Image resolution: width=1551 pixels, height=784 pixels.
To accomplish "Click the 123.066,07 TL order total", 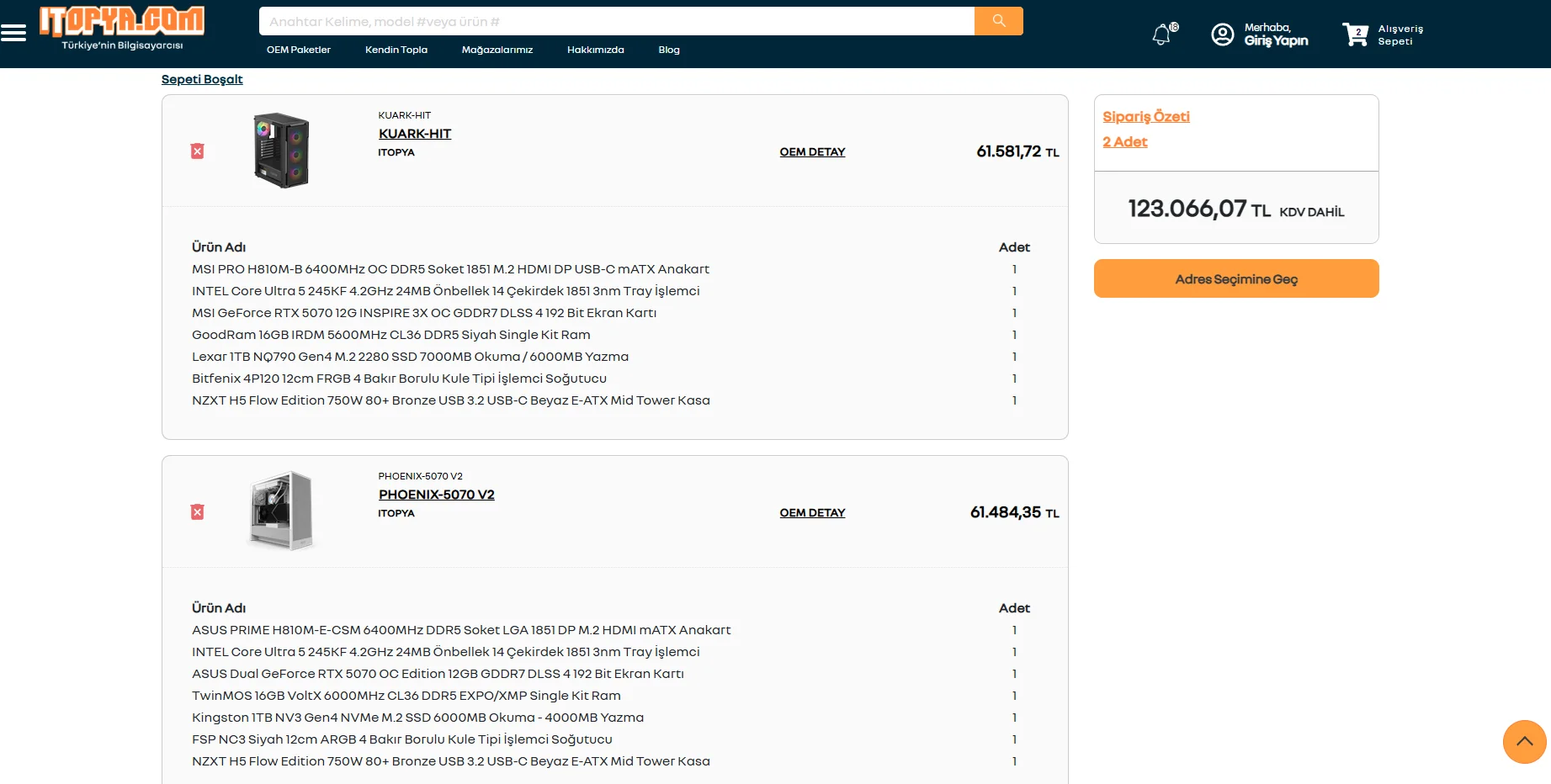I will 1199,209.
